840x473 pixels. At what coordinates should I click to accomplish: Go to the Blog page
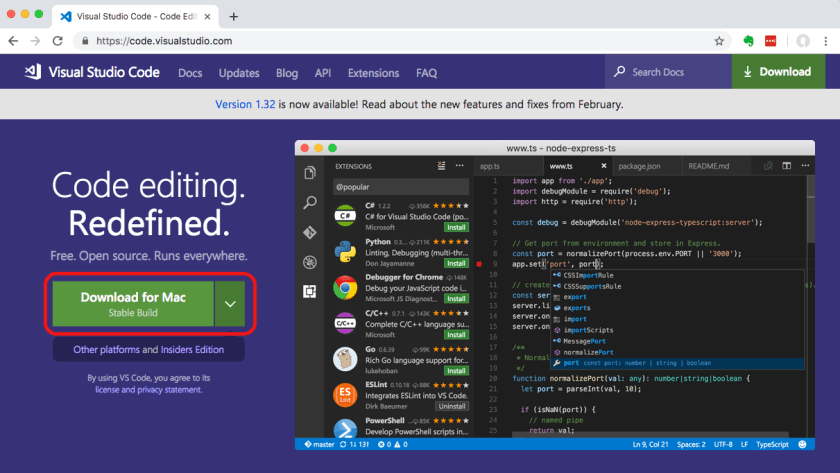pyautogui.click(x=287, y=73)
